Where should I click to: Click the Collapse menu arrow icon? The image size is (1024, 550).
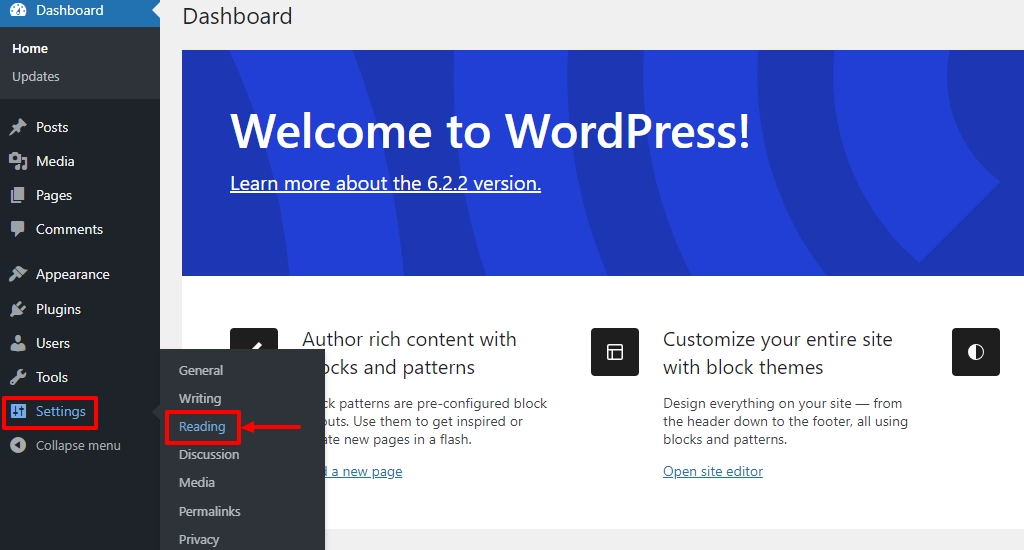[x=18, y=445]
